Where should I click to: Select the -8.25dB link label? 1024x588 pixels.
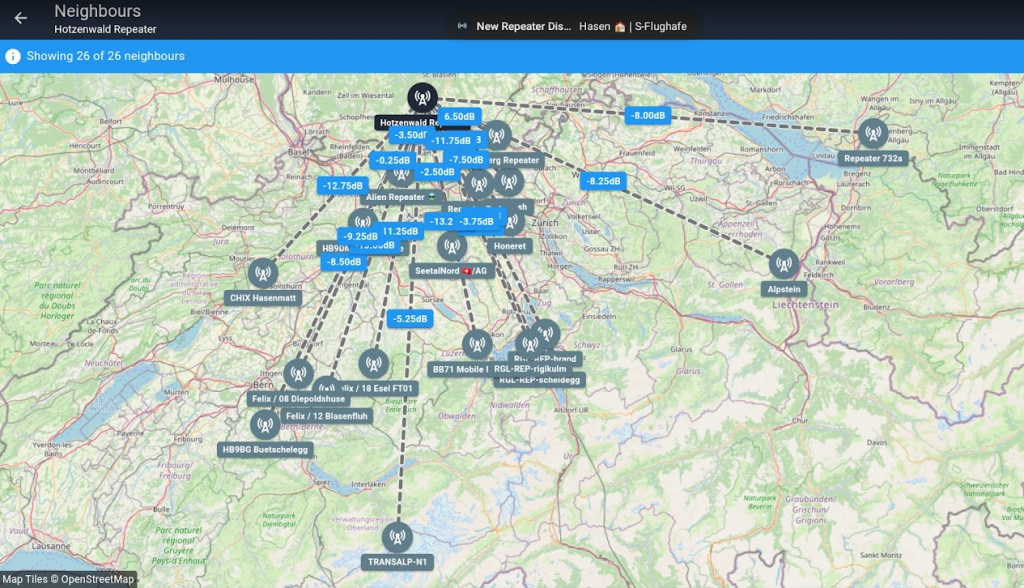[x=603, y=181]
